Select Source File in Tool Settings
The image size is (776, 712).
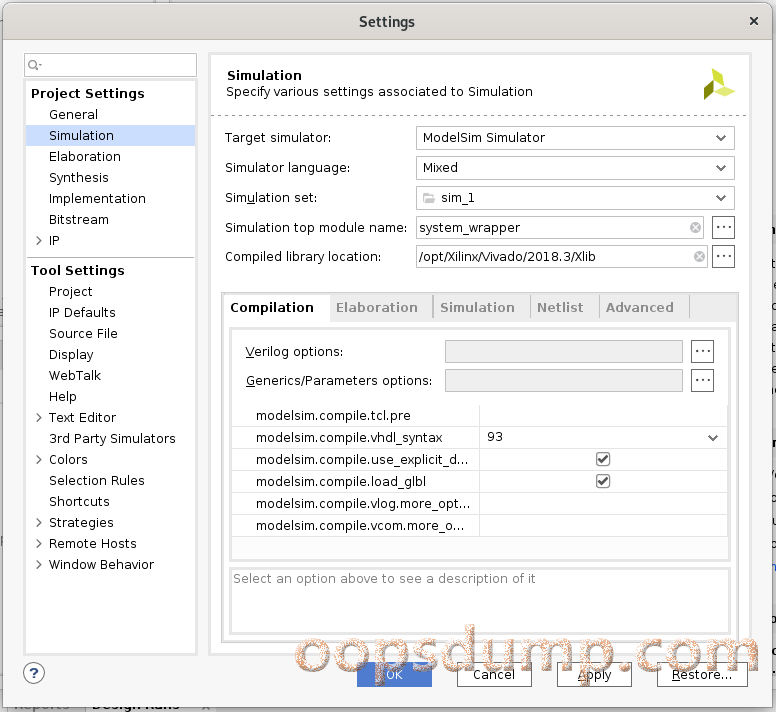tap(83, 334)
